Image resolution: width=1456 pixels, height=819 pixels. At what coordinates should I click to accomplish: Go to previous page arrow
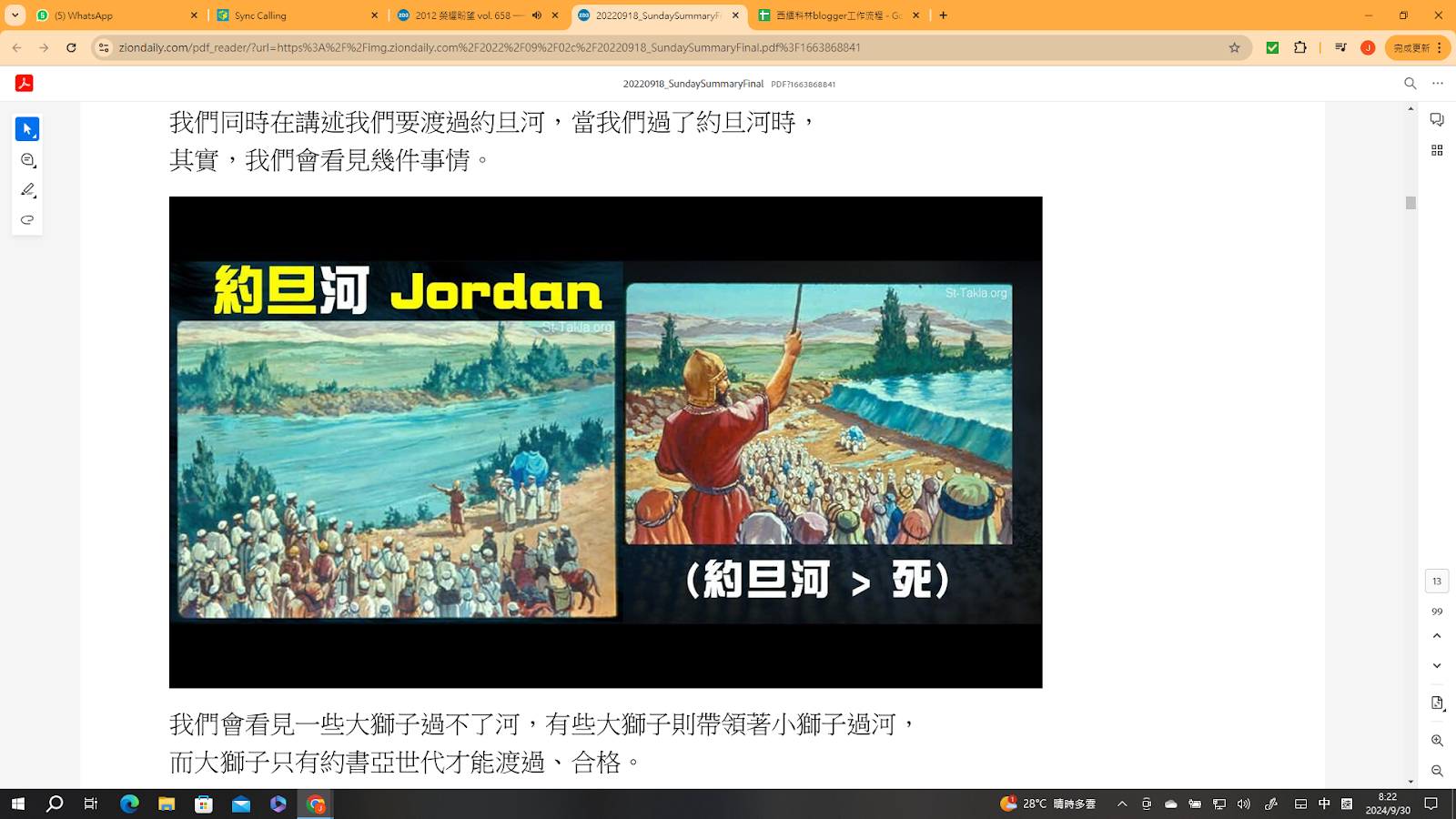(x=1437, y=636)
